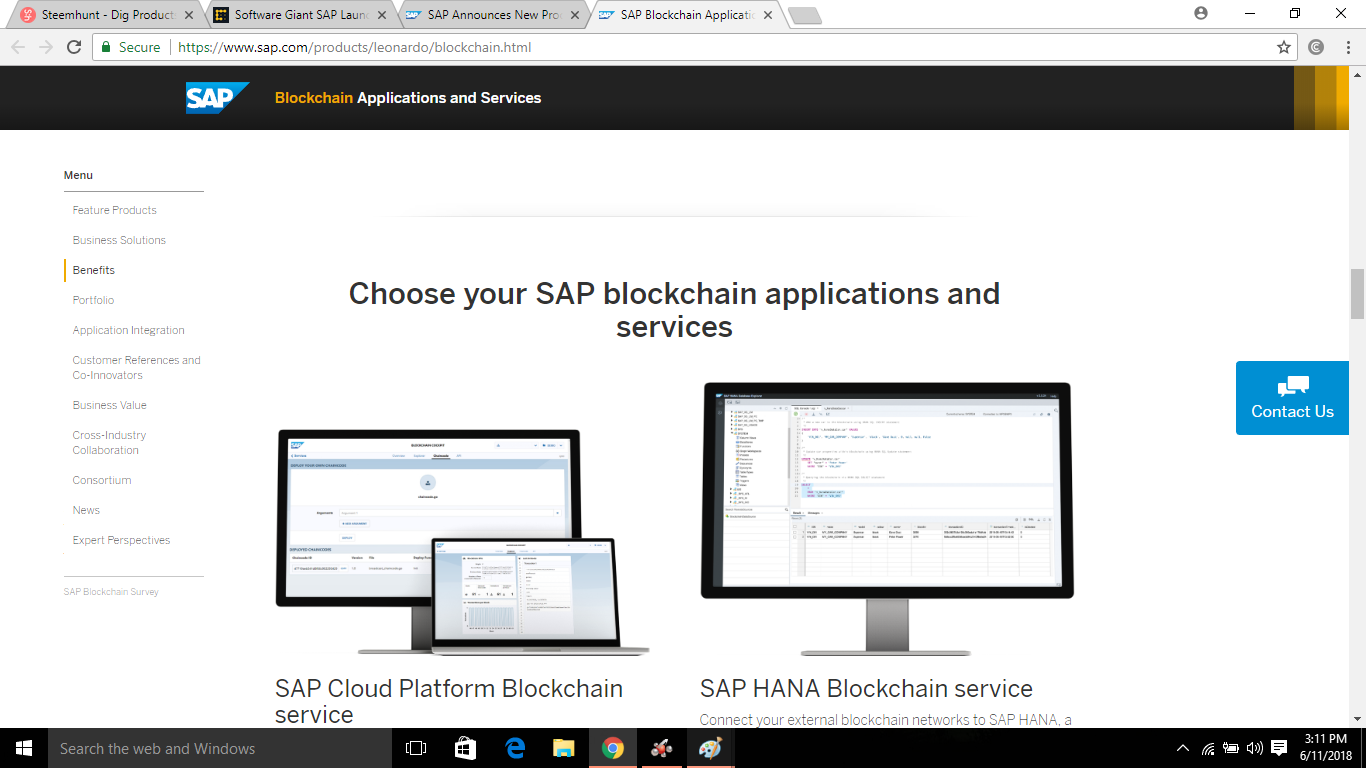Viewport: 1366px width, 768px height.
Task: Close the Software Giant SAP tab
Action: (381, 15)
